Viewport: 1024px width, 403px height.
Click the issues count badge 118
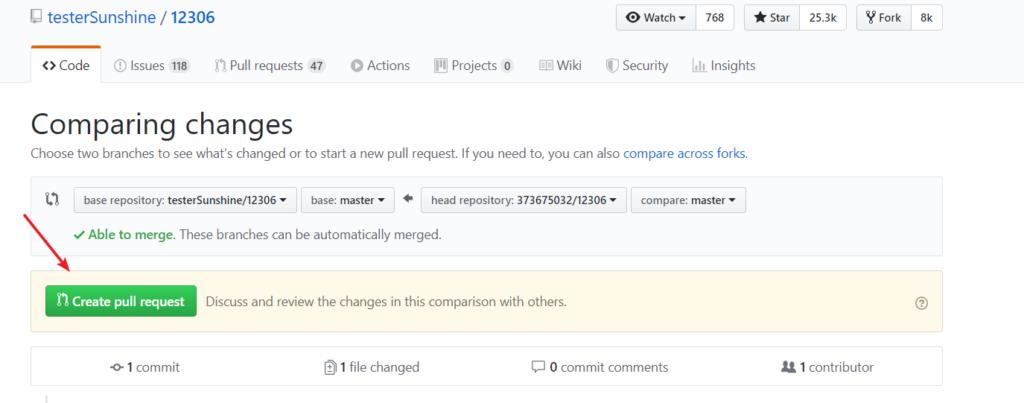pos(179,66)
